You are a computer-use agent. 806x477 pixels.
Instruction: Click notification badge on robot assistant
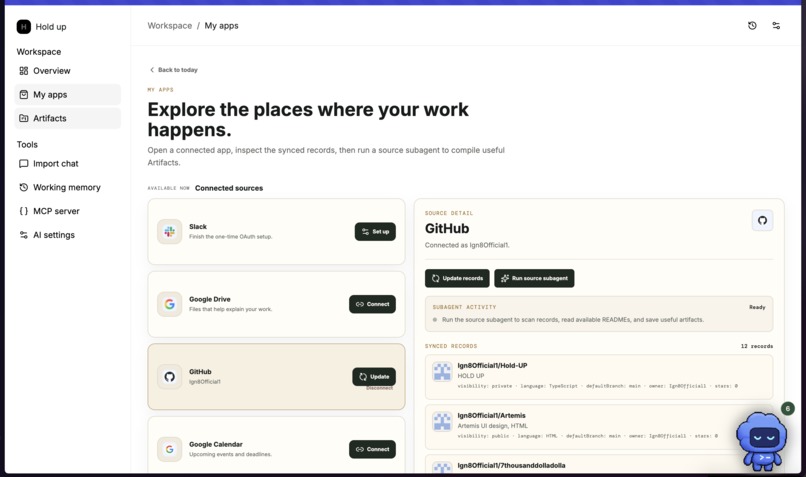(787, 409)
